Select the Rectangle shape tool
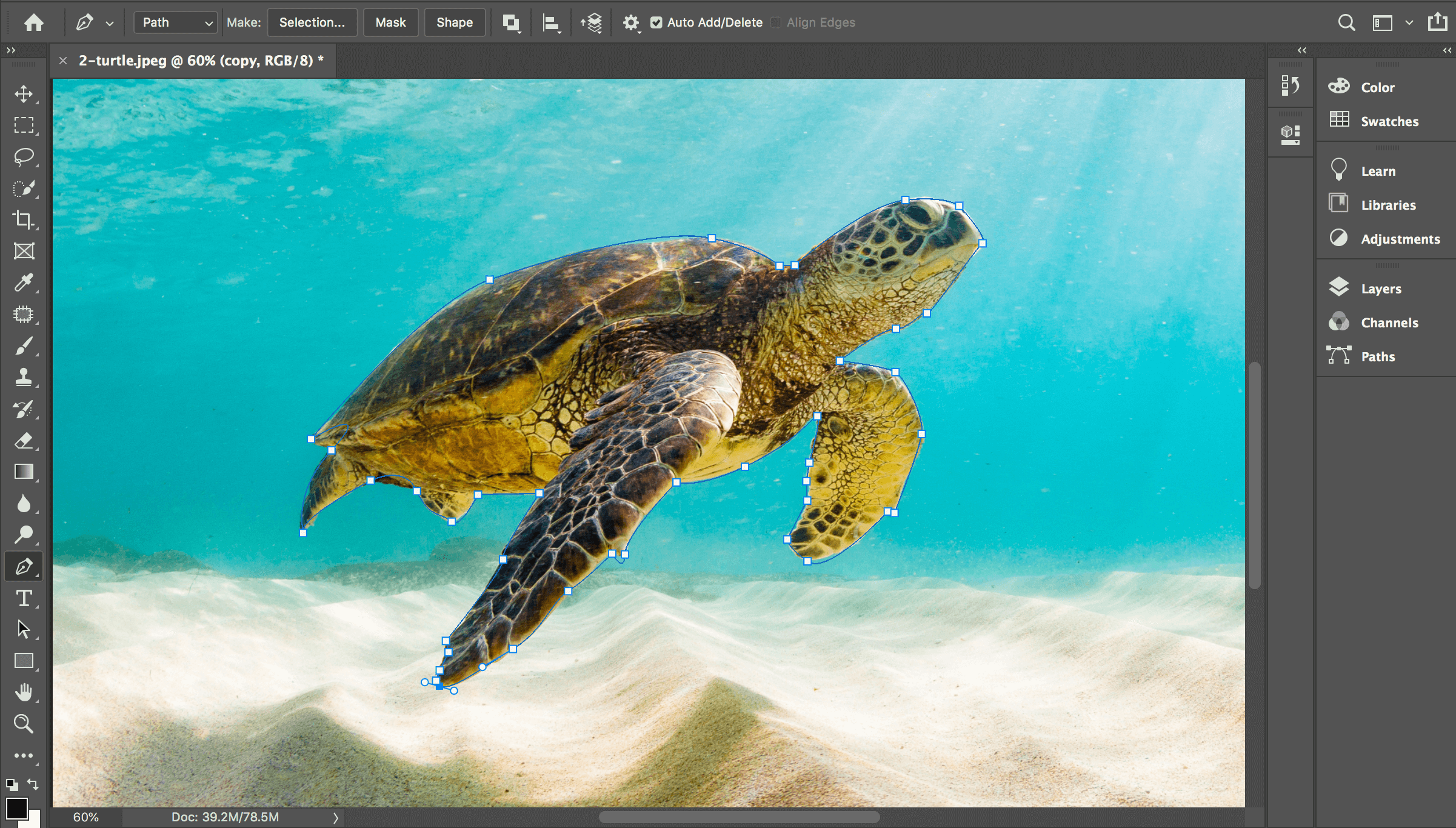This screenshot has height=828, width=1456. 24,661
